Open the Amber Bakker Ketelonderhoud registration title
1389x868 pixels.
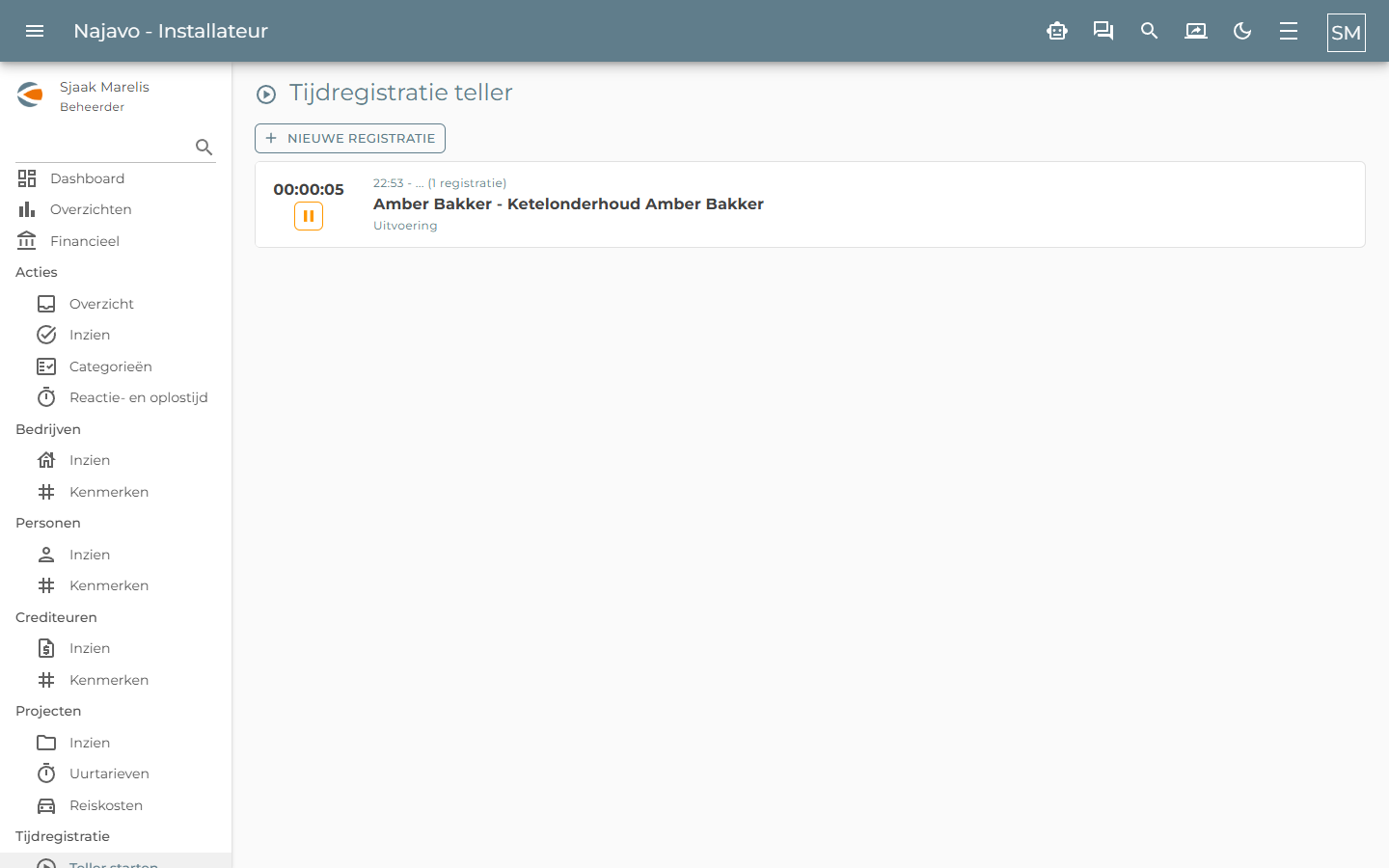point(568,203)
